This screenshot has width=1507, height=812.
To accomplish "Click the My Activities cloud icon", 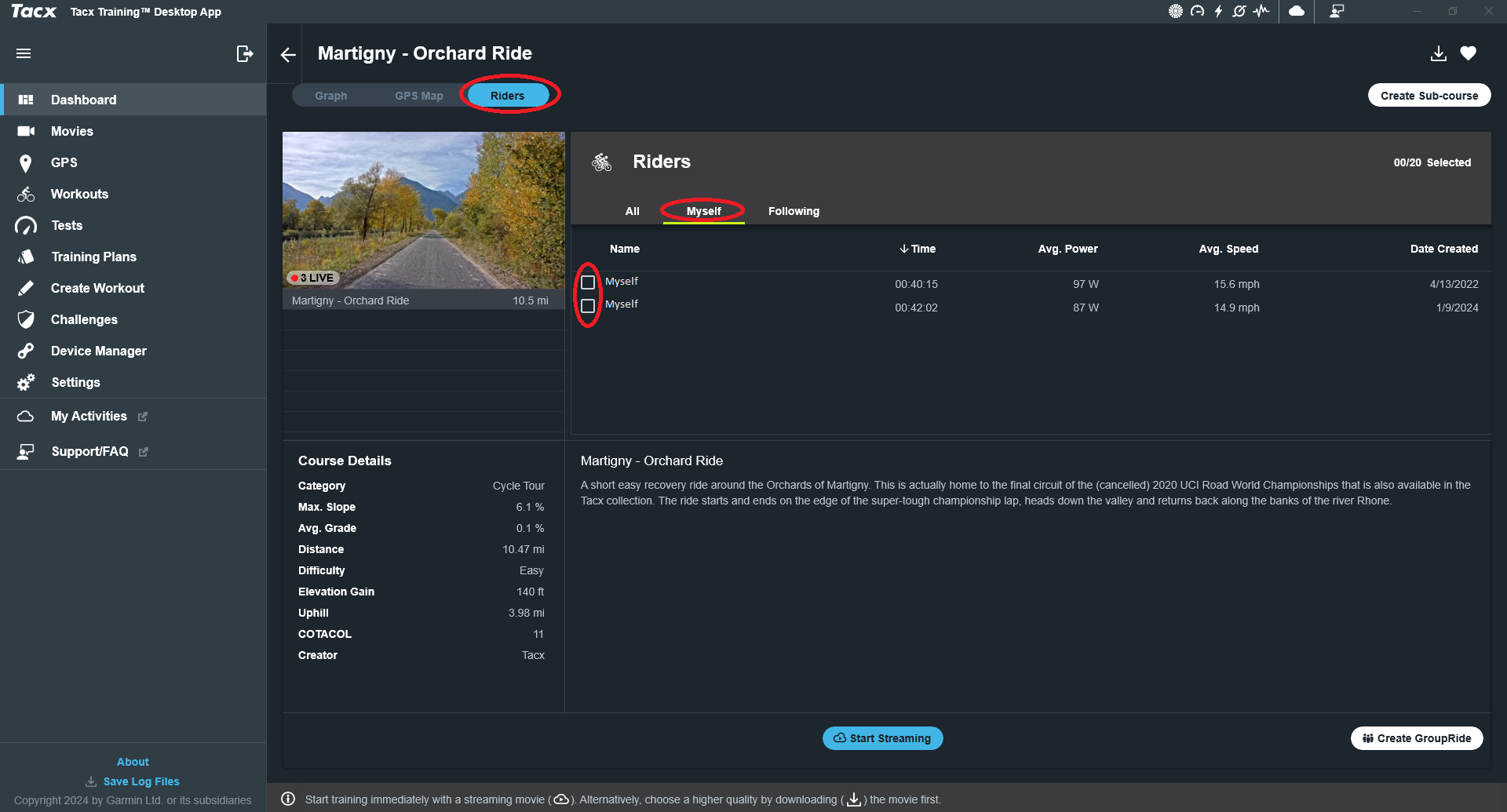I will click(x=26, y=417).
